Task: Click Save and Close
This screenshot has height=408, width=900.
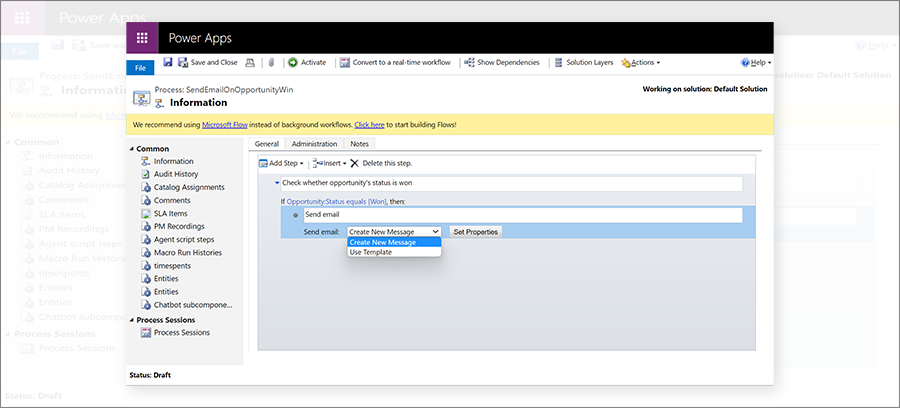Action: tap(207, 62)
